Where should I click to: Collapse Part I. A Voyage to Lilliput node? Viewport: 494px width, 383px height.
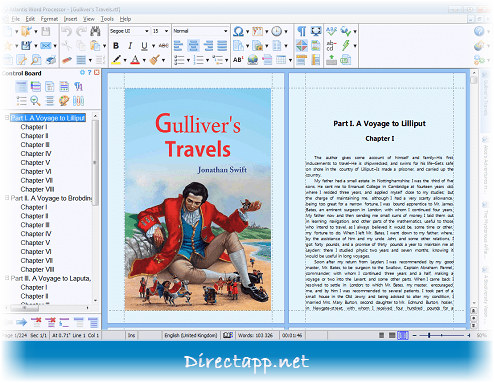[x=7, y=117]
